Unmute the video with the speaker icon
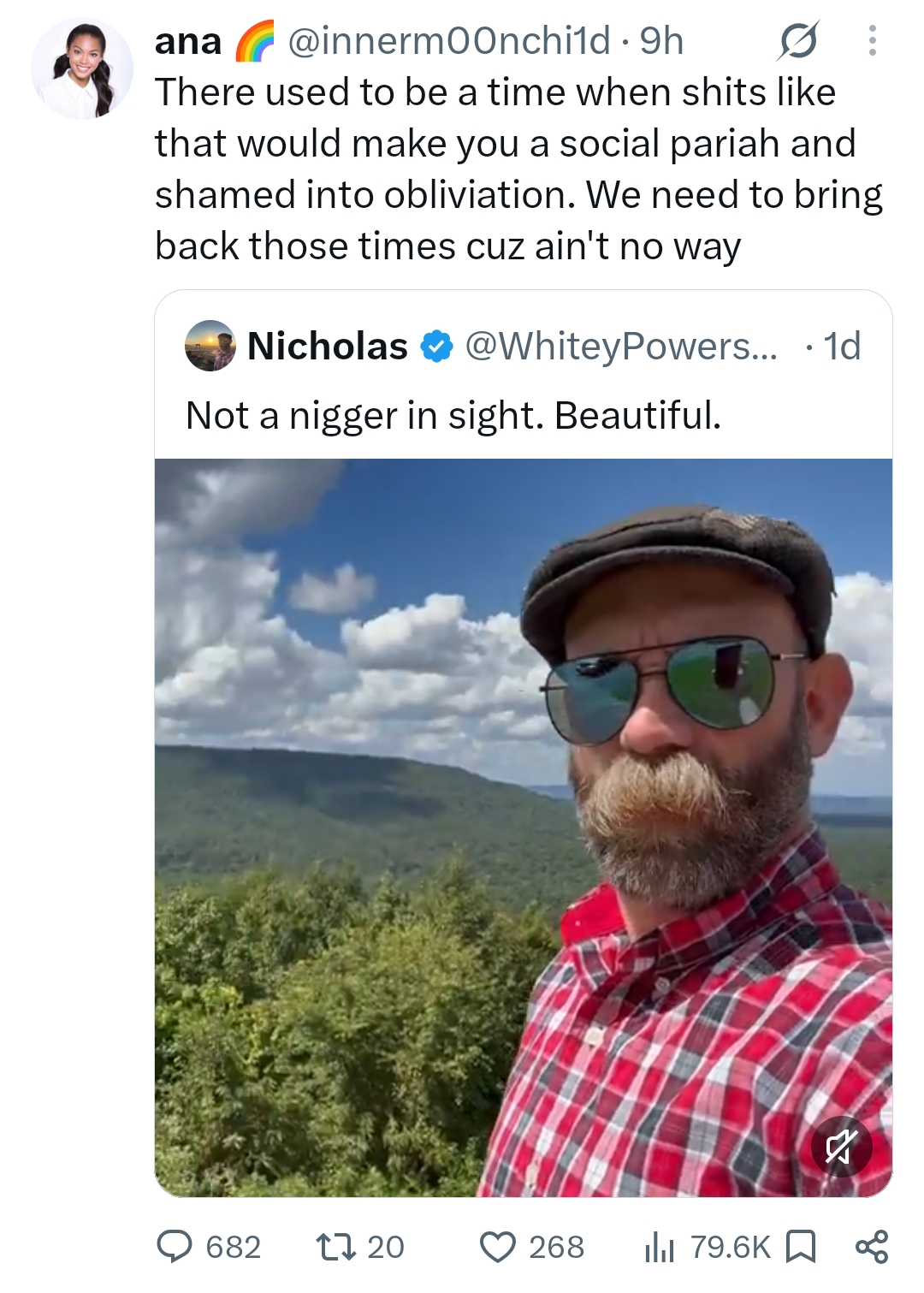 [841, 1147]
